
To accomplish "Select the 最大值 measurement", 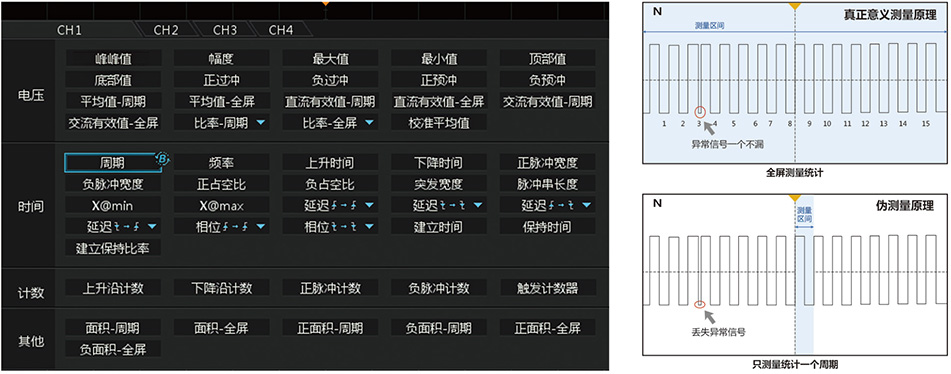I will (x=331, y=59).
